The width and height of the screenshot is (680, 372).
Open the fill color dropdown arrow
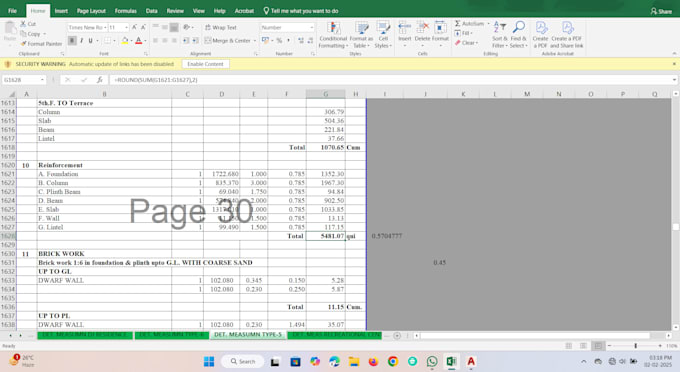[x=131, y=41]
